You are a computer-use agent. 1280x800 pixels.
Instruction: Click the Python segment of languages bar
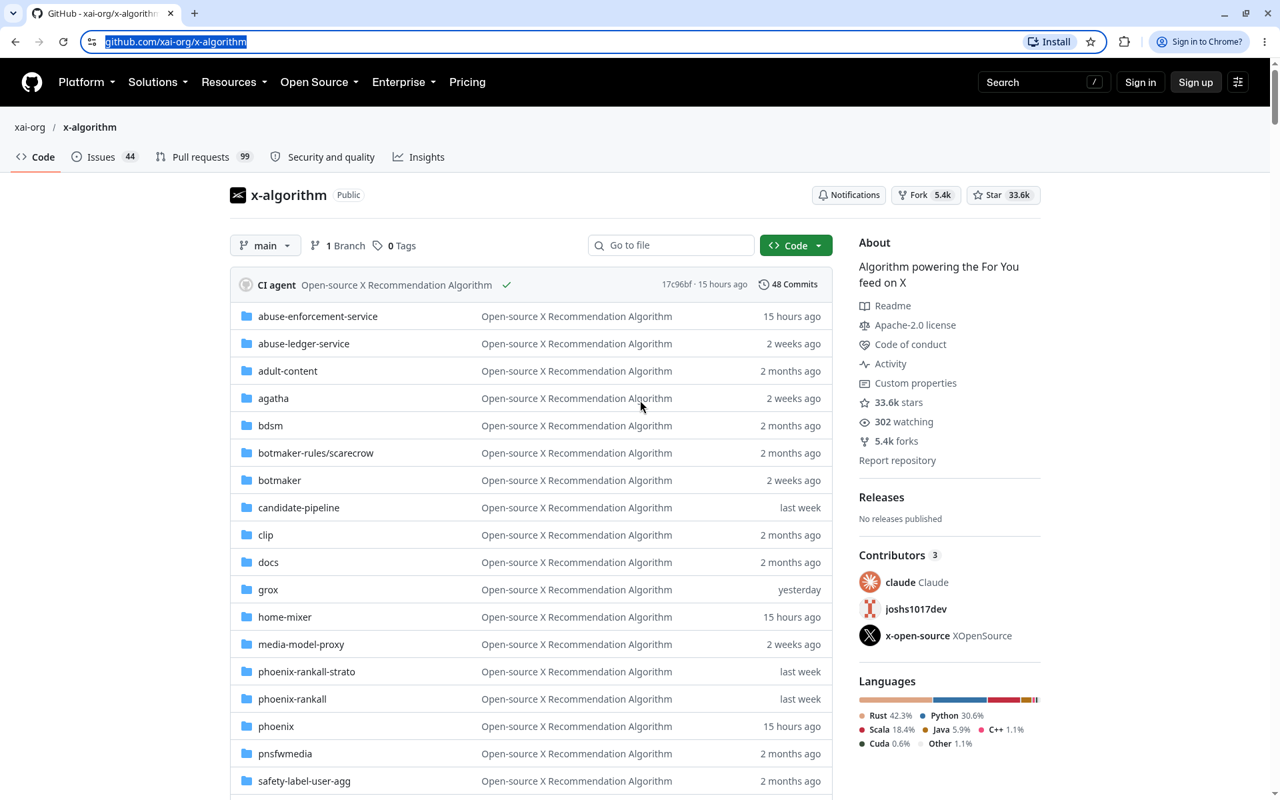[x=960, y=700]
